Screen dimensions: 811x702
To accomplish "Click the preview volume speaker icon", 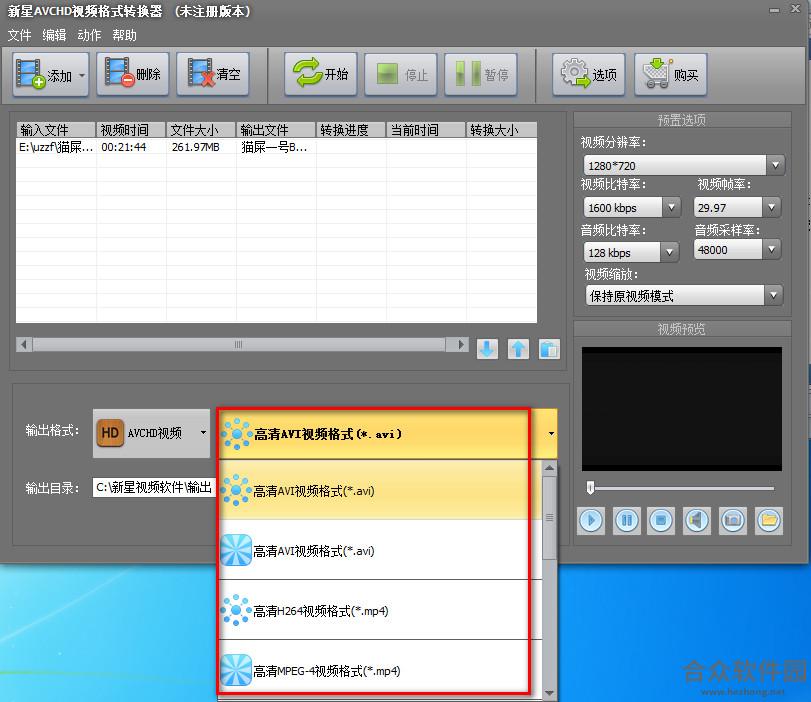I will click(x=697, y=520).
